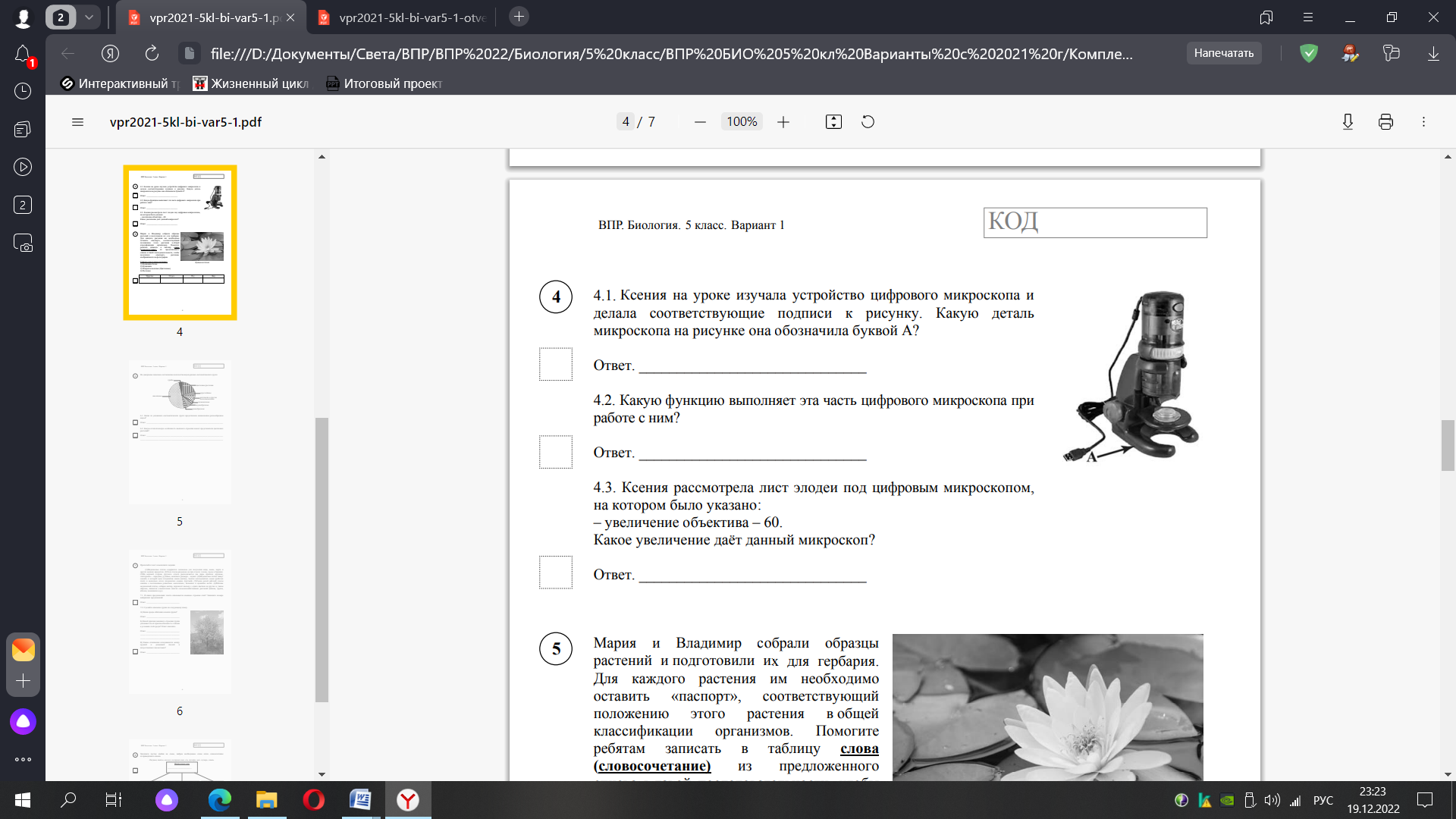Open Windows taskbar search
Viewport: 1456px width, 819px height.
(x=68, y=800)
